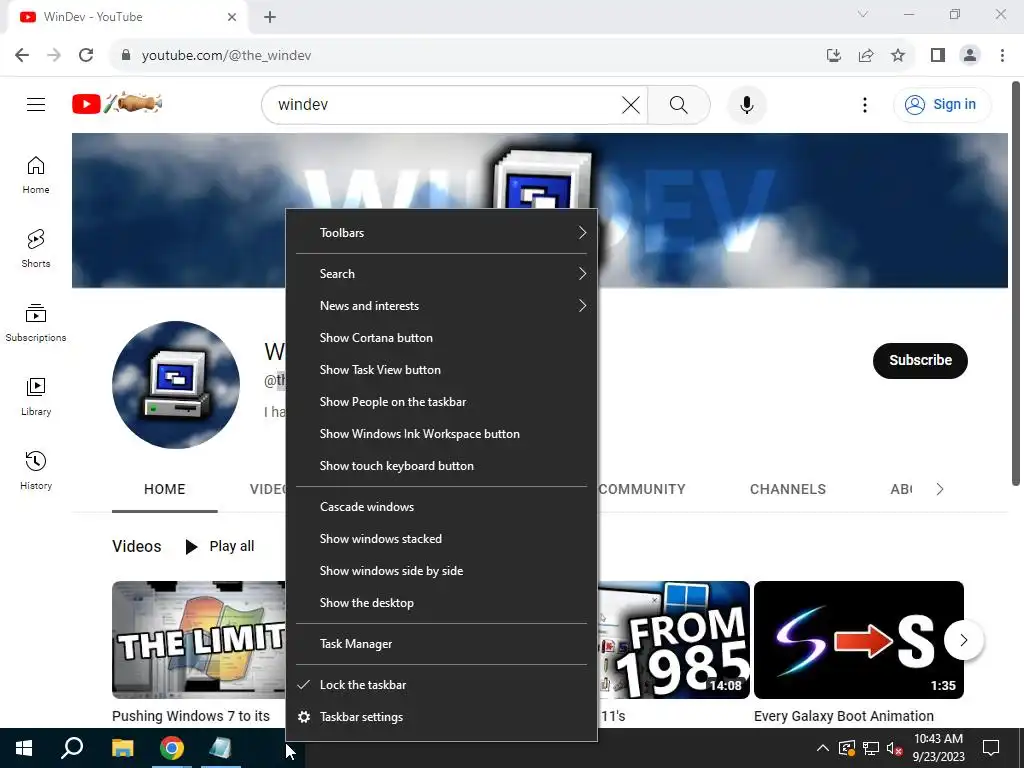Click the muted speaker tray icon
This screenshot has width=1024, height=768.
894,748
